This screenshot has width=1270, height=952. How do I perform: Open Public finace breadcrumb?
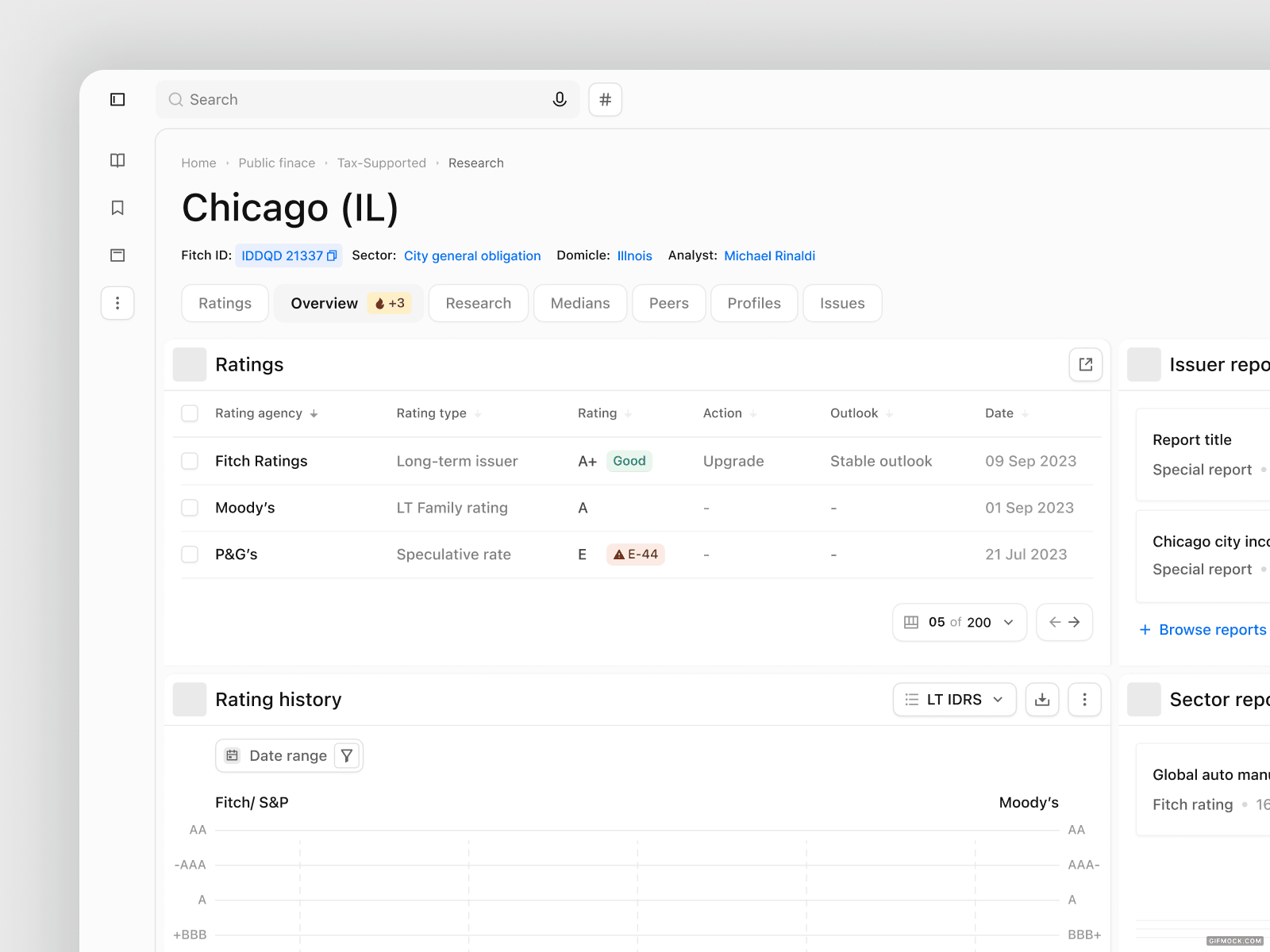[x=277, y=163]
